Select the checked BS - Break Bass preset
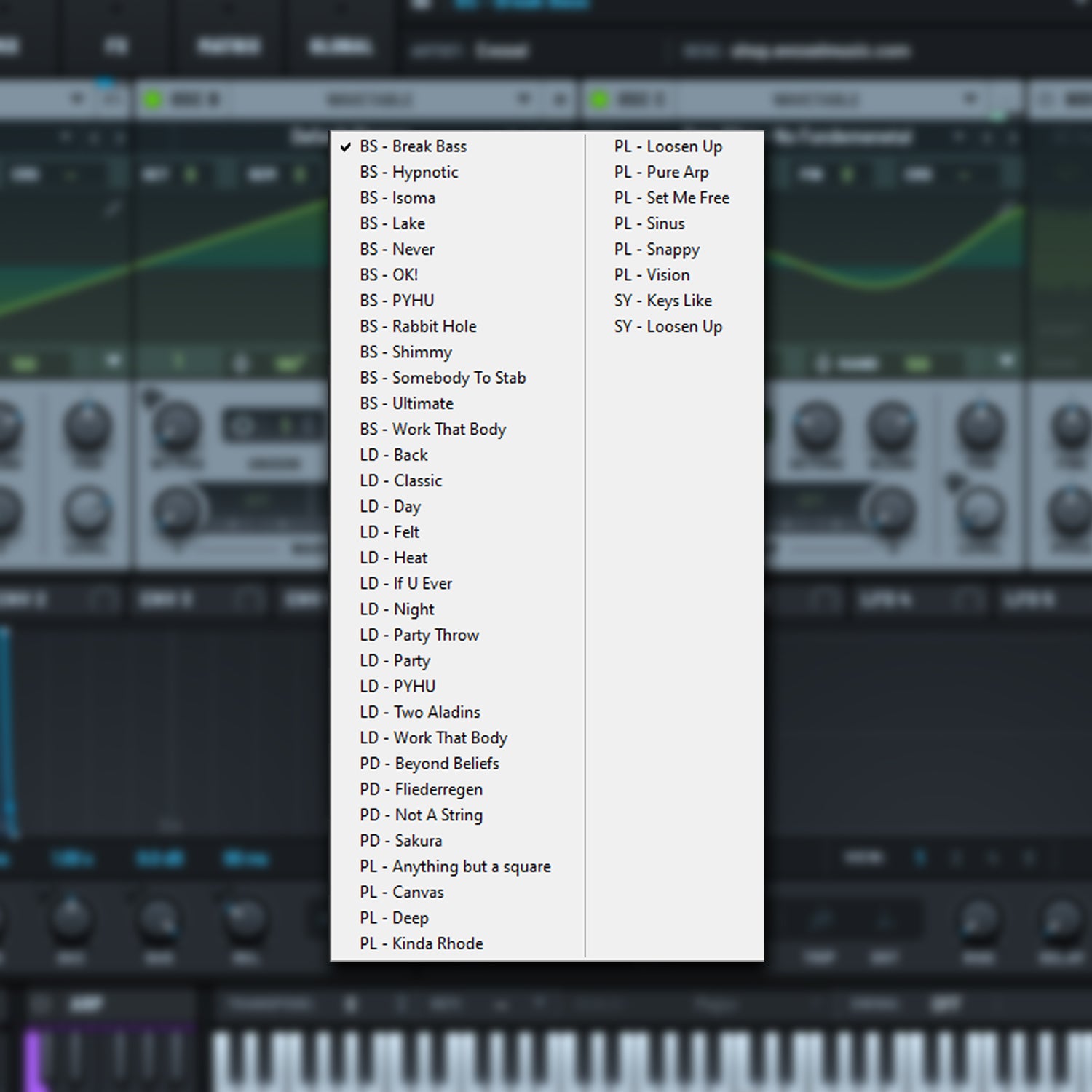The width and height of the screenshot is (1092, 1092). tap(413, 146)
